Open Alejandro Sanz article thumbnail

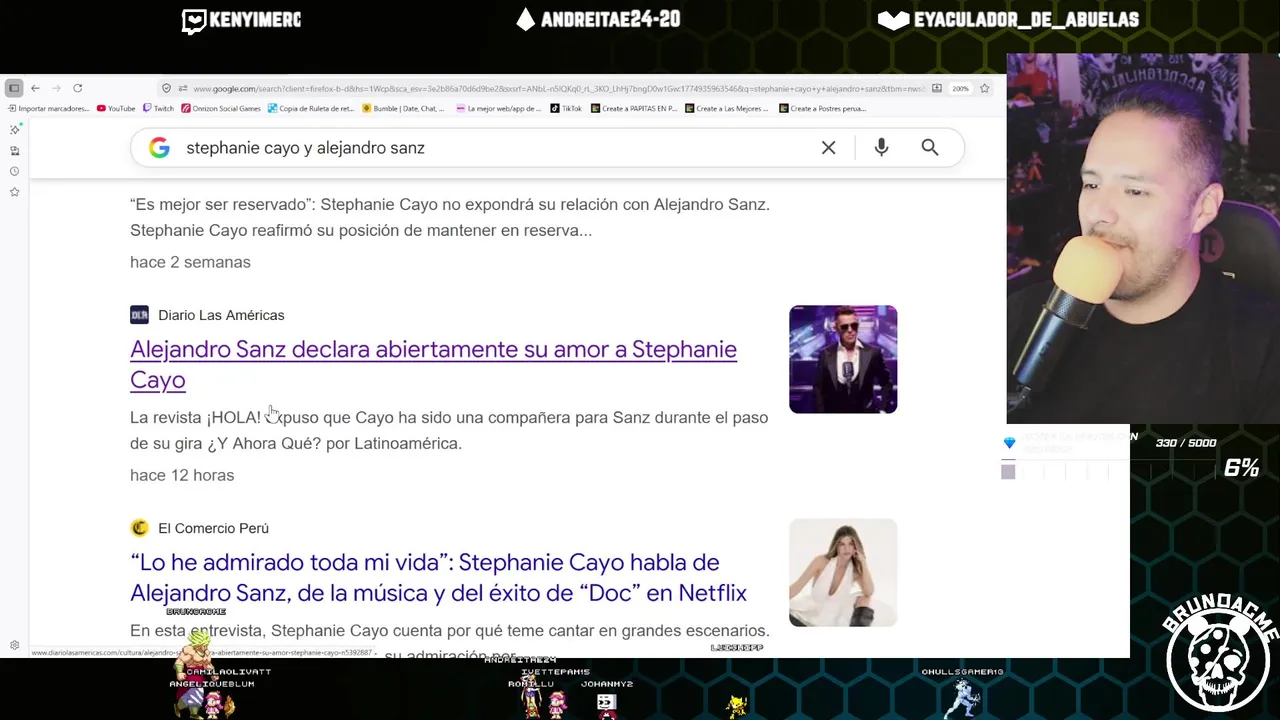pyautogui.click(x=843, y=359)
